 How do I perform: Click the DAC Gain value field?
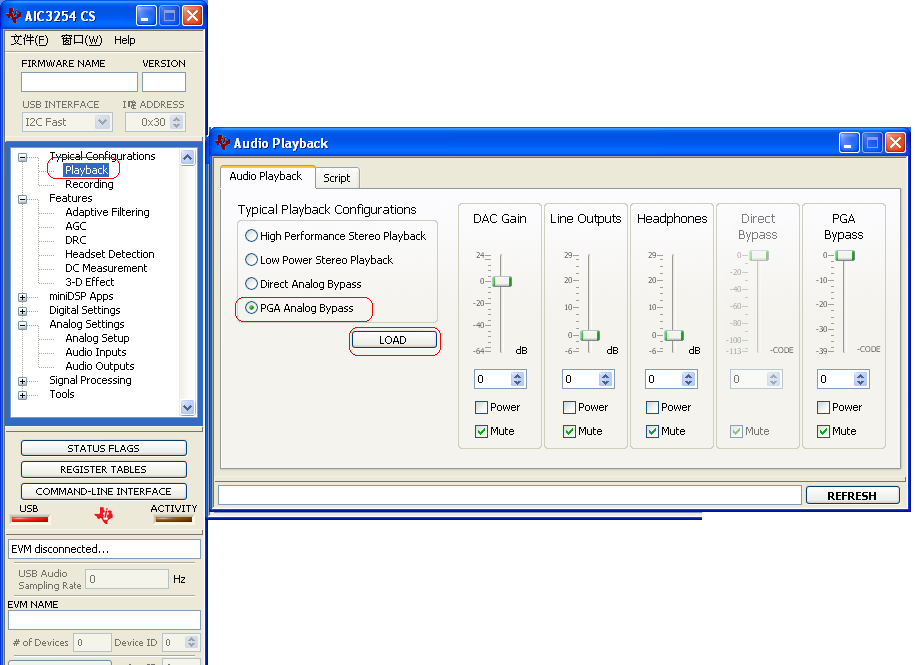tap(493, 379)
